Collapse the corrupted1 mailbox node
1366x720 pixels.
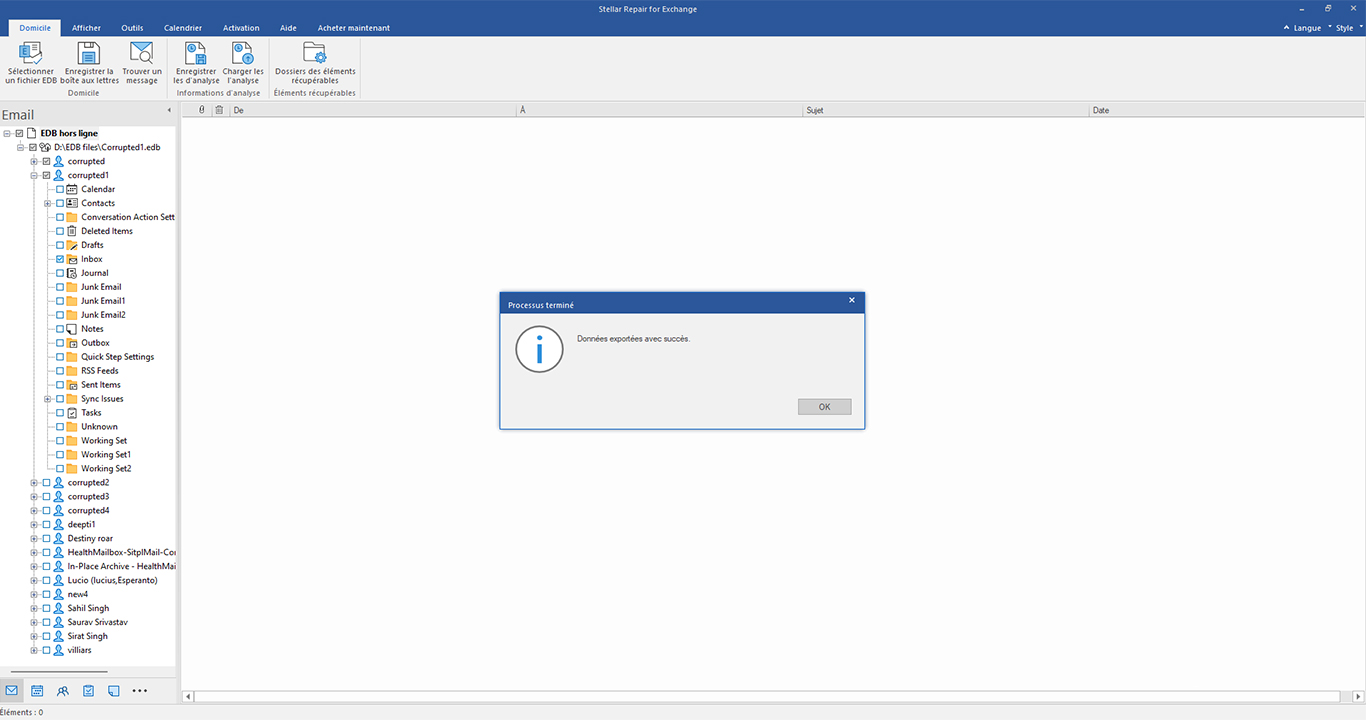pos(35,175)
